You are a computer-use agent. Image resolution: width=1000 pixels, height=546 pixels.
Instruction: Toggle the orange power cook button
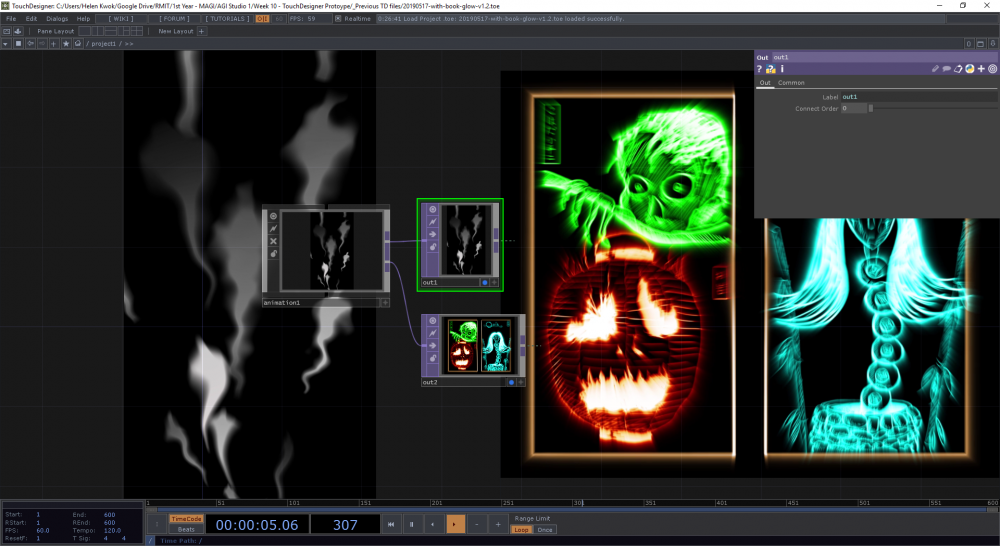tap(262, 18)
